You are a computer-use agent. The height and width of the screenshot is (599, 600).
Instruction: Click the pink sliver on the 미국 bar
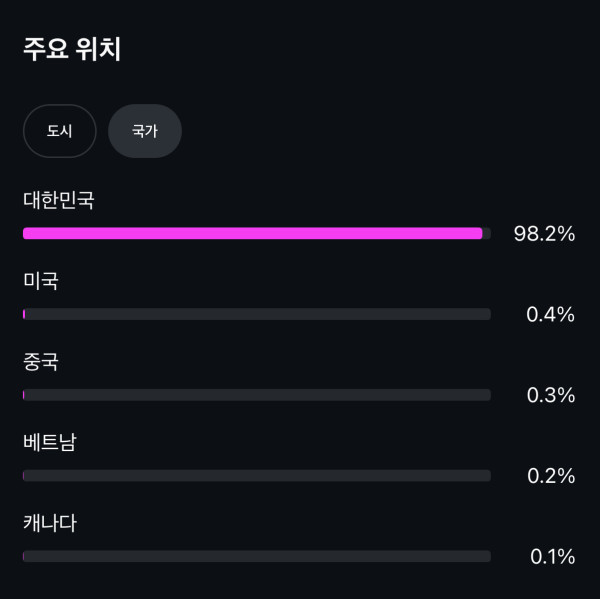click(24, 314)
